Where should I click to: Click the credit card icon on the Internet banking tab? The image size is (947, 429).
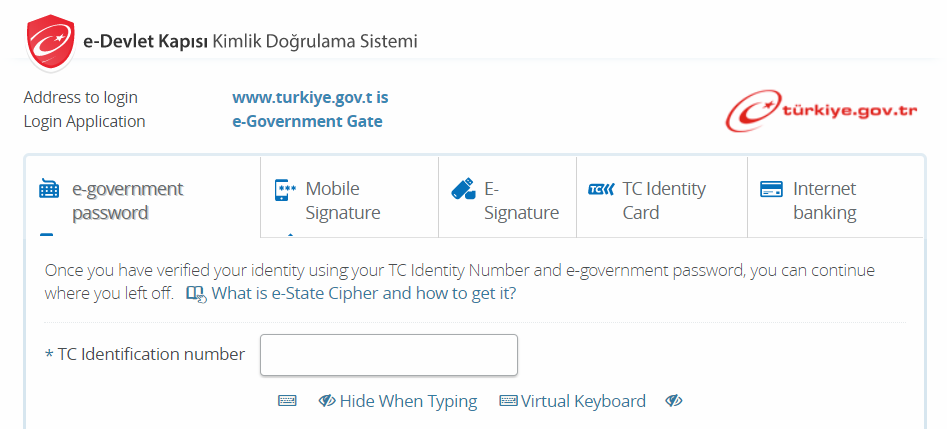coord(771,189)
